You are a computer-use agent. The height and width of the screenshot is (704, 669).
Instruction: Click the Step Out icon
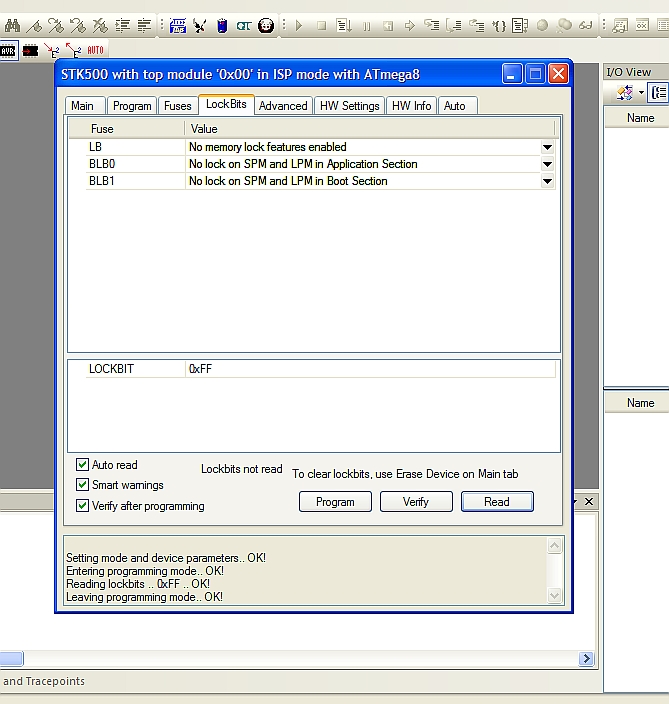click(x=476, y=26)
